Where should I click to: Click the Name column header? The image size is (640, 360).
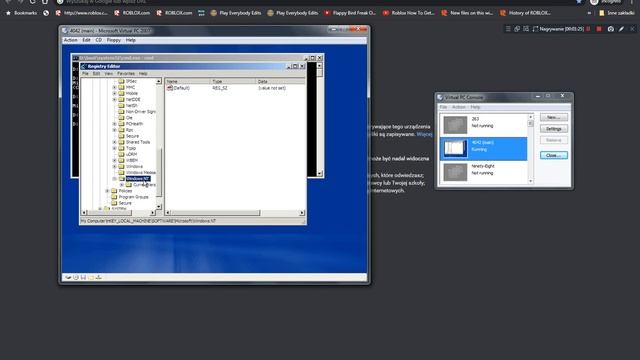point(187,82)
